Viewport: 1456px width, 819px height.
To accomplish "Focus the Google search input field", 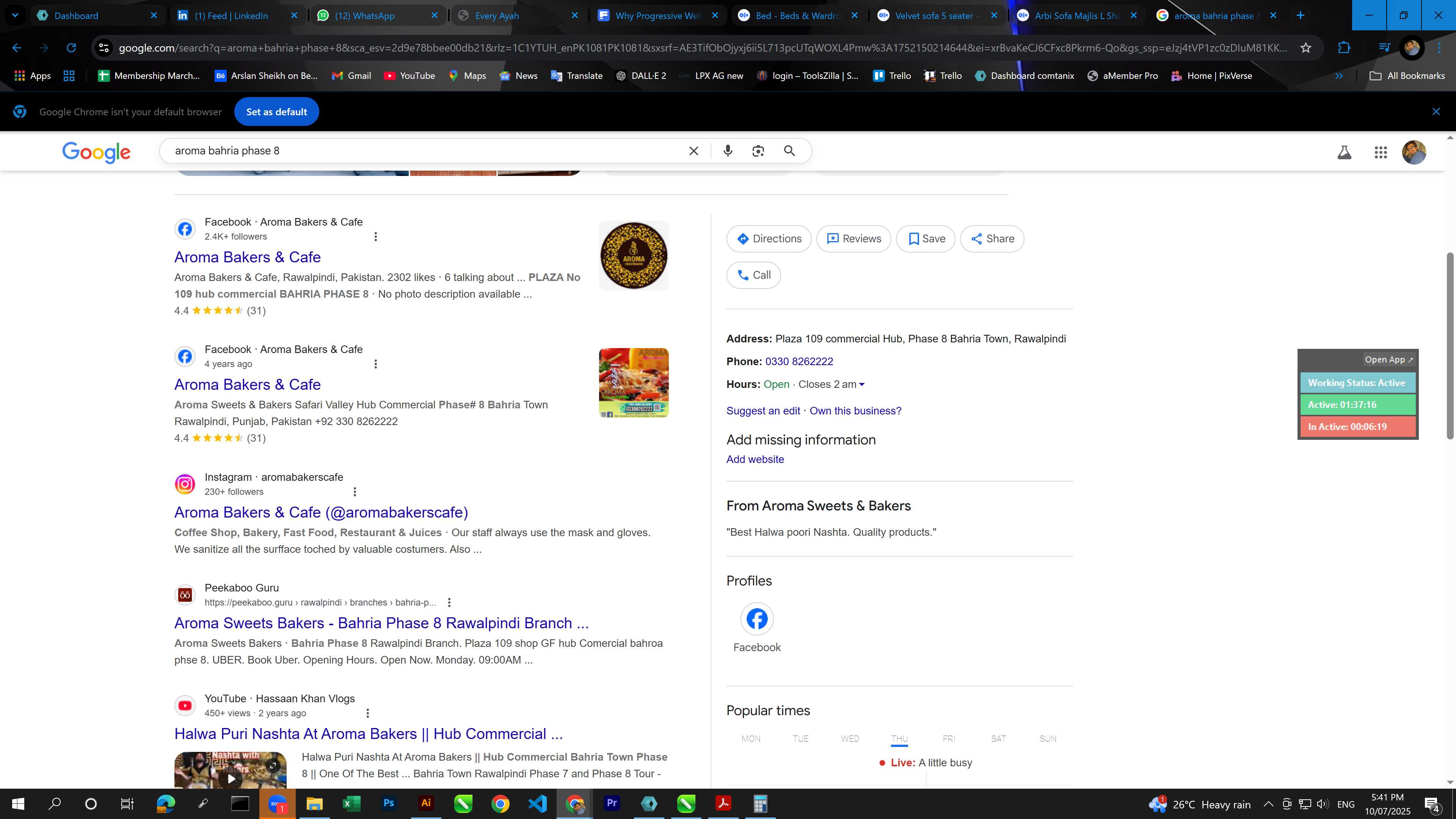I will pos(424,151).
